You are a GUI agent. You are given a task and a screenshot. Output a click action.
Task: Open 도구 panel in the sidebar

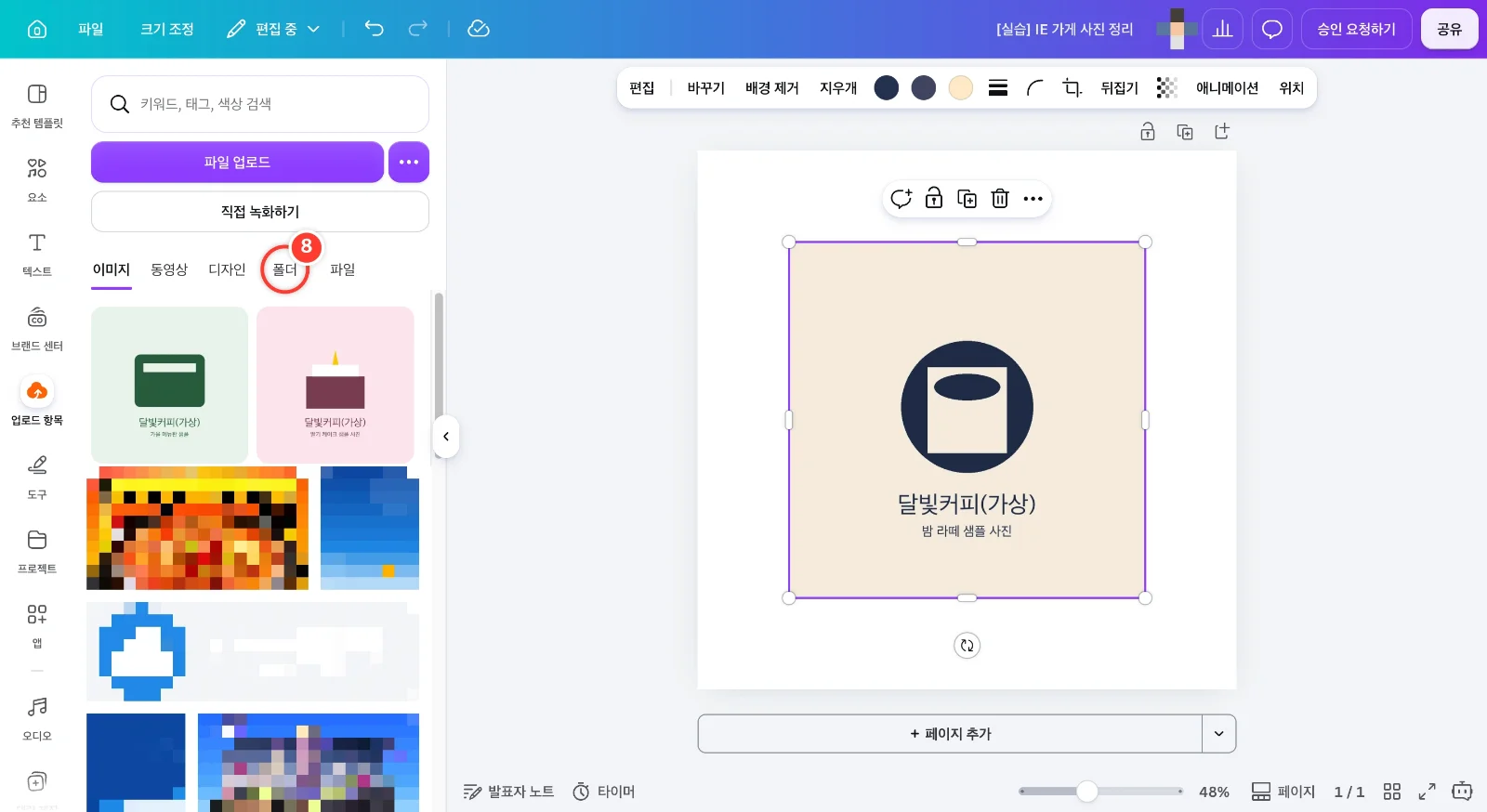click(37, 477)
